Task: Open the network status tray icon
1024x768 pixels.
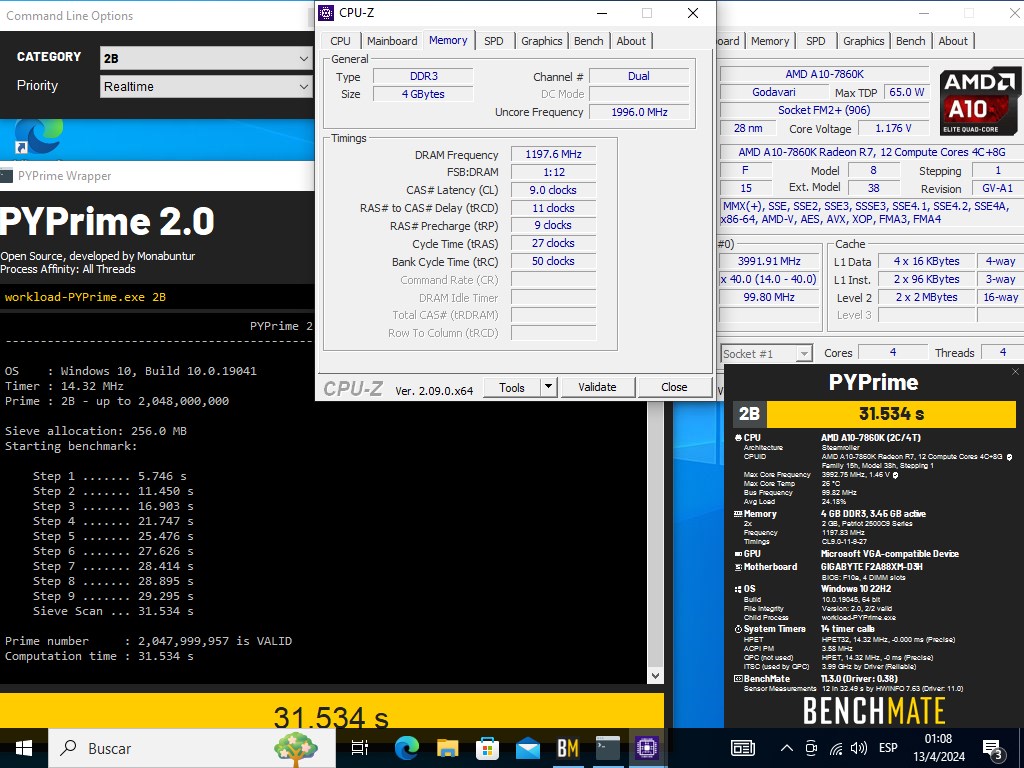Action: (x=835, y=748)
